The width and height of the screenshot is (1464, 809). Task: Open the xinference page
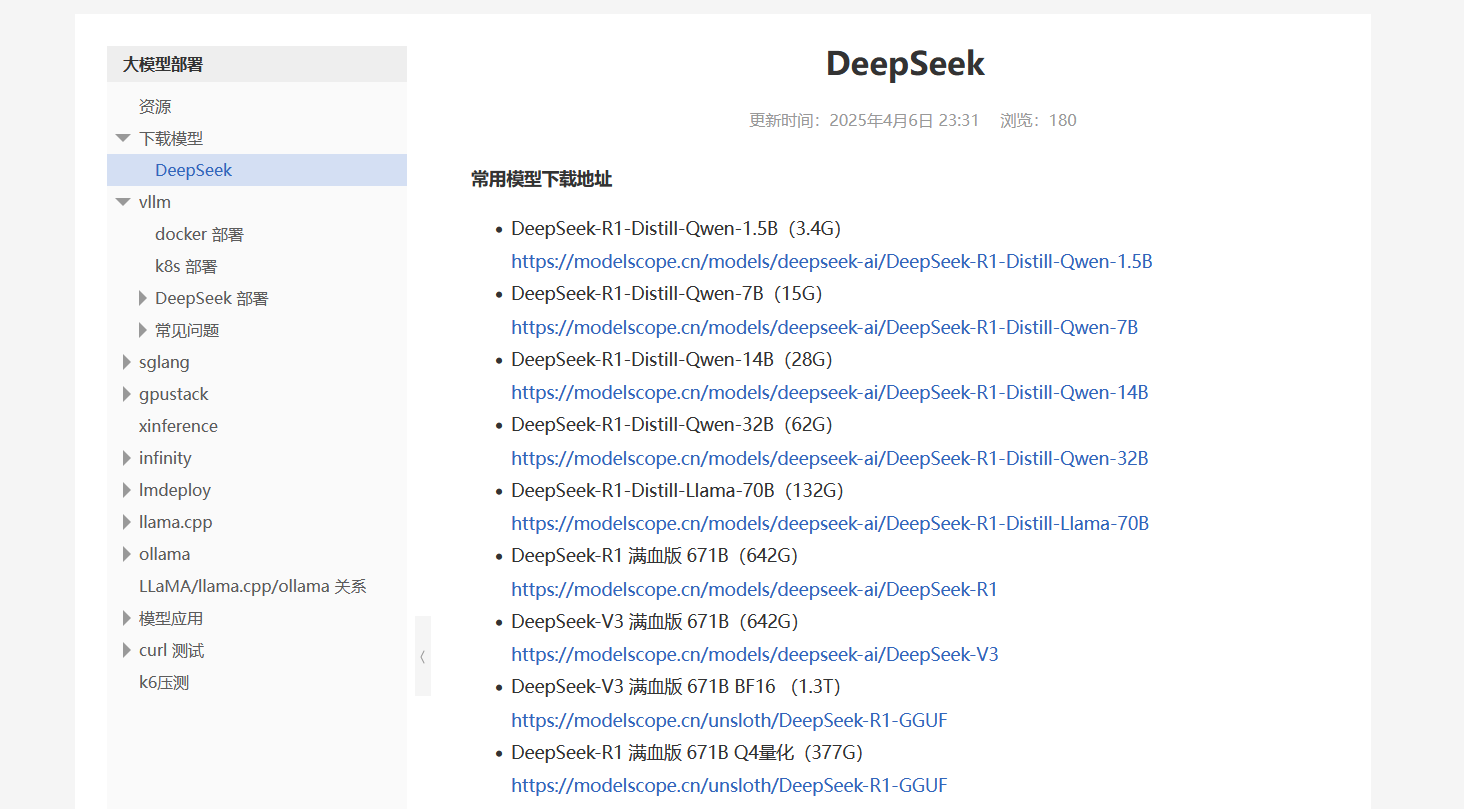tap(178, 426)
